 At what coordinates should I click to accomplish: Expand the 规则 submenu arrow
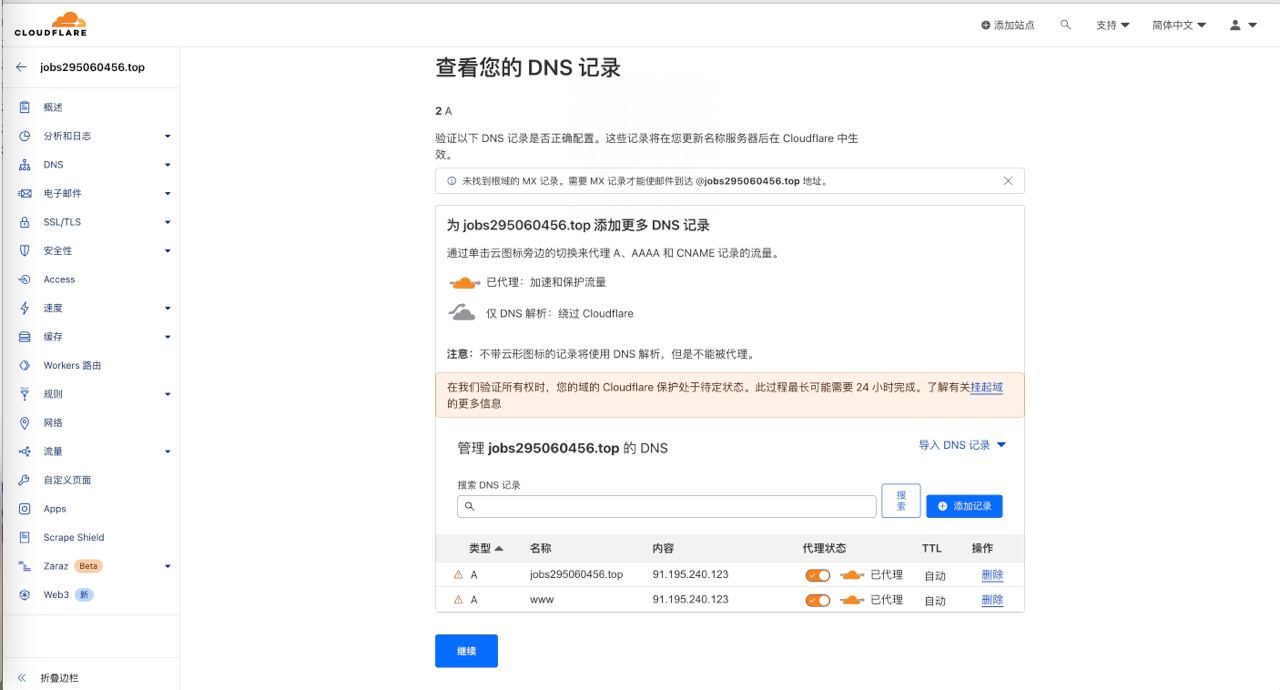pyautogui.click(x=168, y=394)
